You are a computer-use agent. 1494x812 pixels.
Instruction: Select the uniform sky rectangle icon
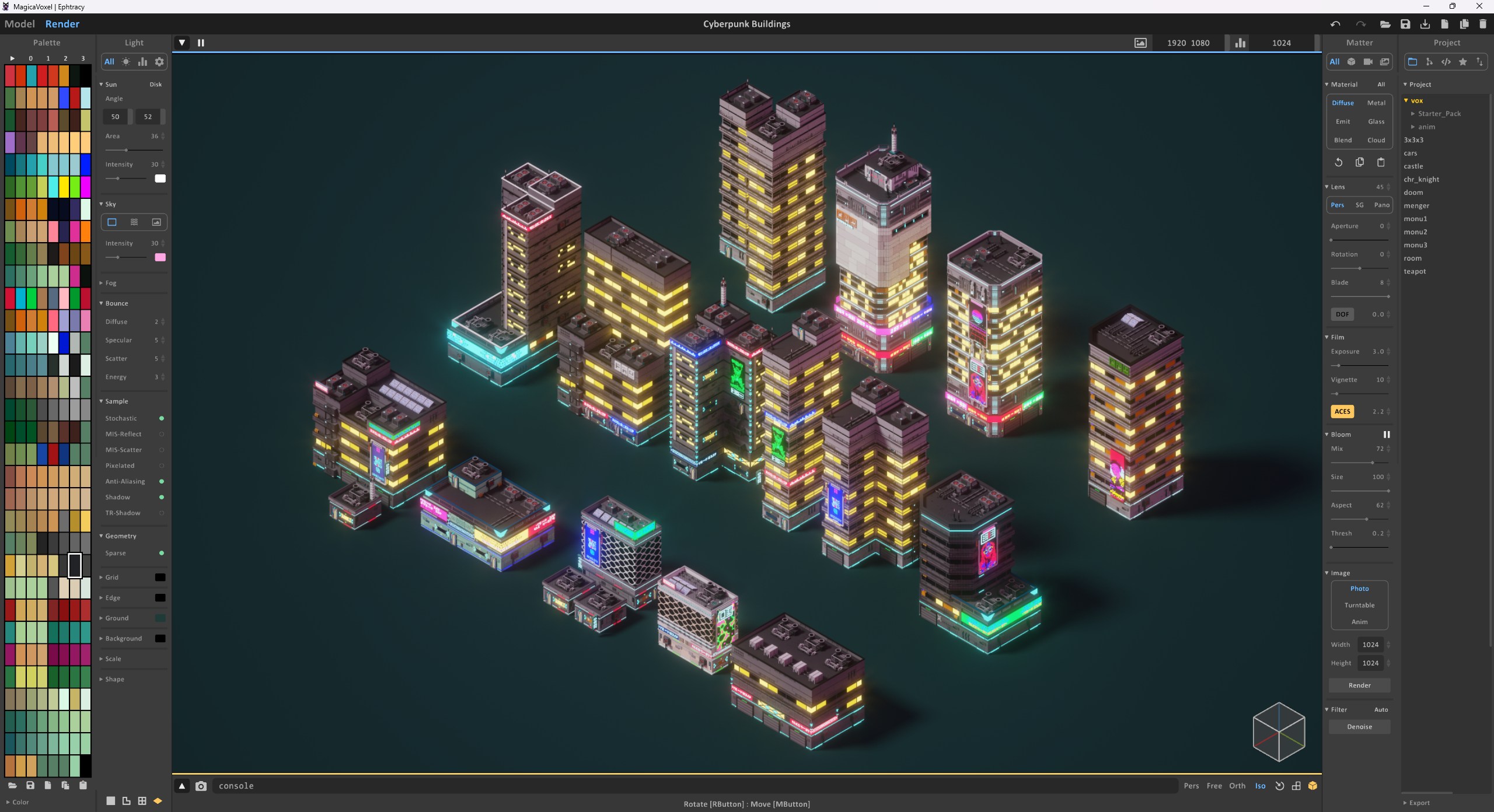[x=112, y=222]
